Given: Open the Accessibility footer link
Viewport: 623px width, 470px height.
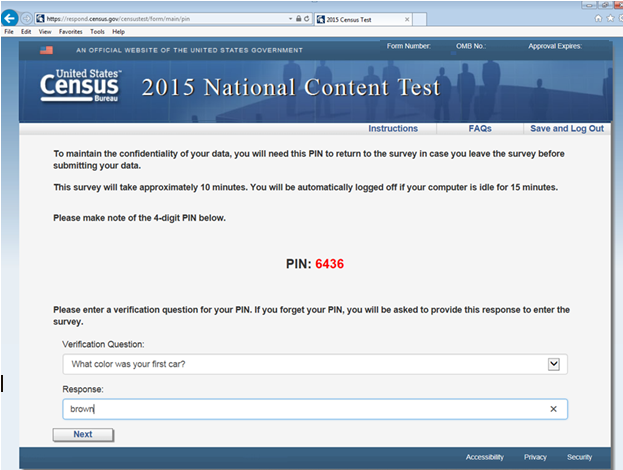Looking at the screenshot, I should point(484,457).
